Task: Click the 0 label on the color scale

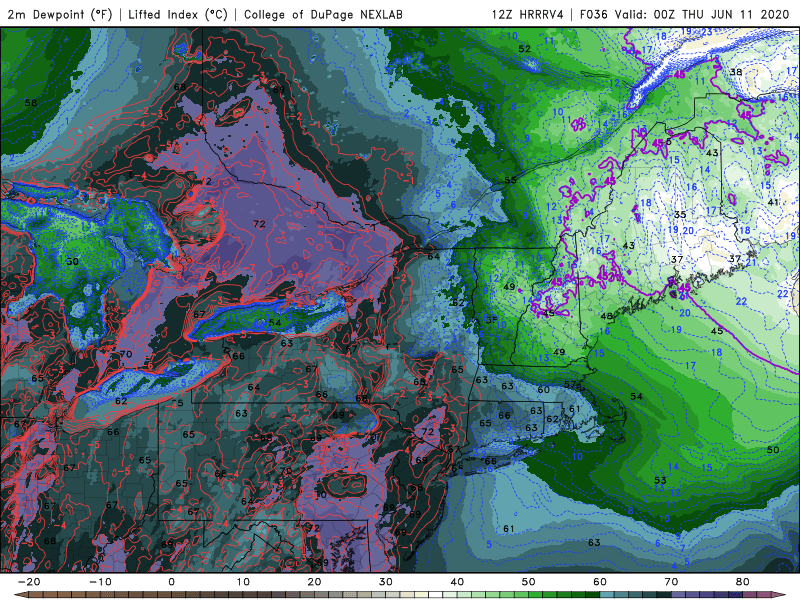Action: coord(171,582)
